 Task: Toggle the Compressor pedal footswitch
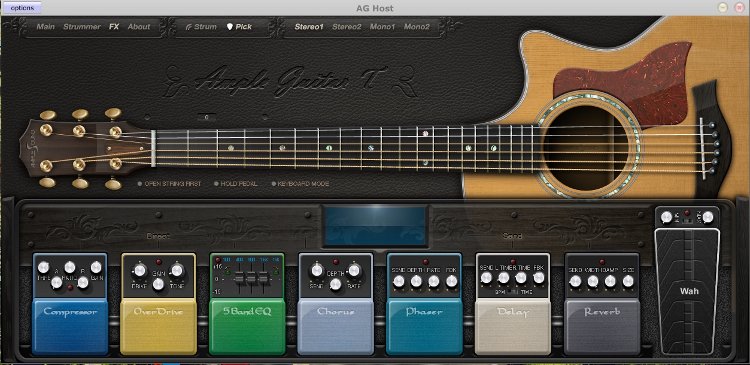point(70,327)
